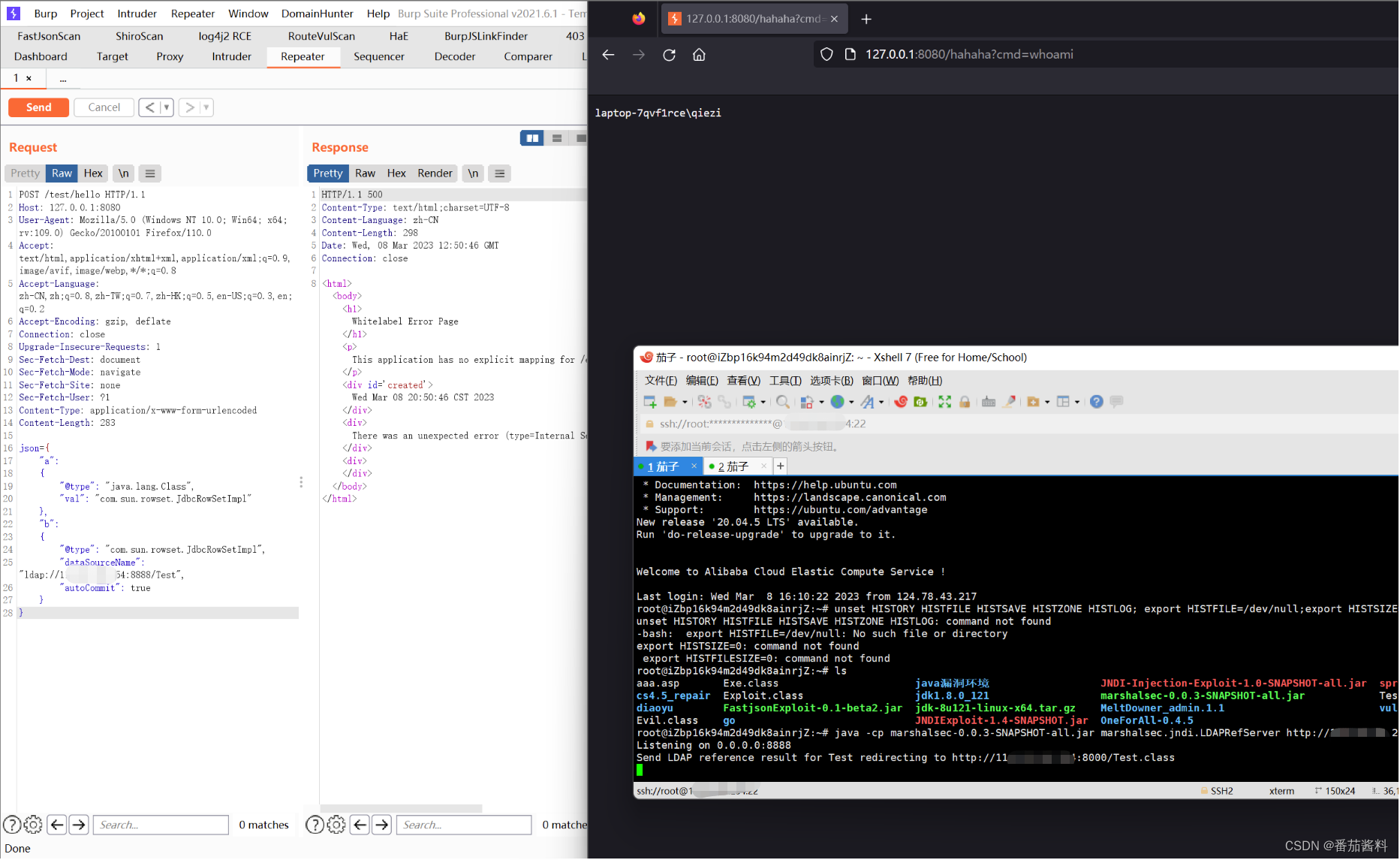
Task: Click the Firefox home icon
Action: pyautogui.click(x=699, y=55)
